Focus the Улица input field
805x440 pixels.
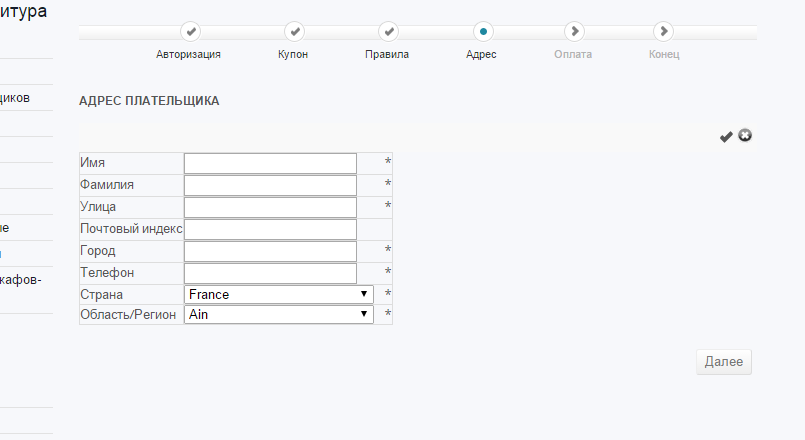(x=270, y=207)
